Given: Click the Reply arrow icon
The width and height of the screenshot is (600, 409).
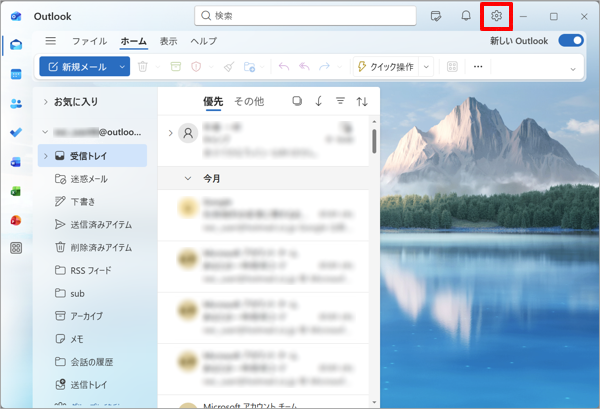Looking at the screenshot, I should click(284, 67).
